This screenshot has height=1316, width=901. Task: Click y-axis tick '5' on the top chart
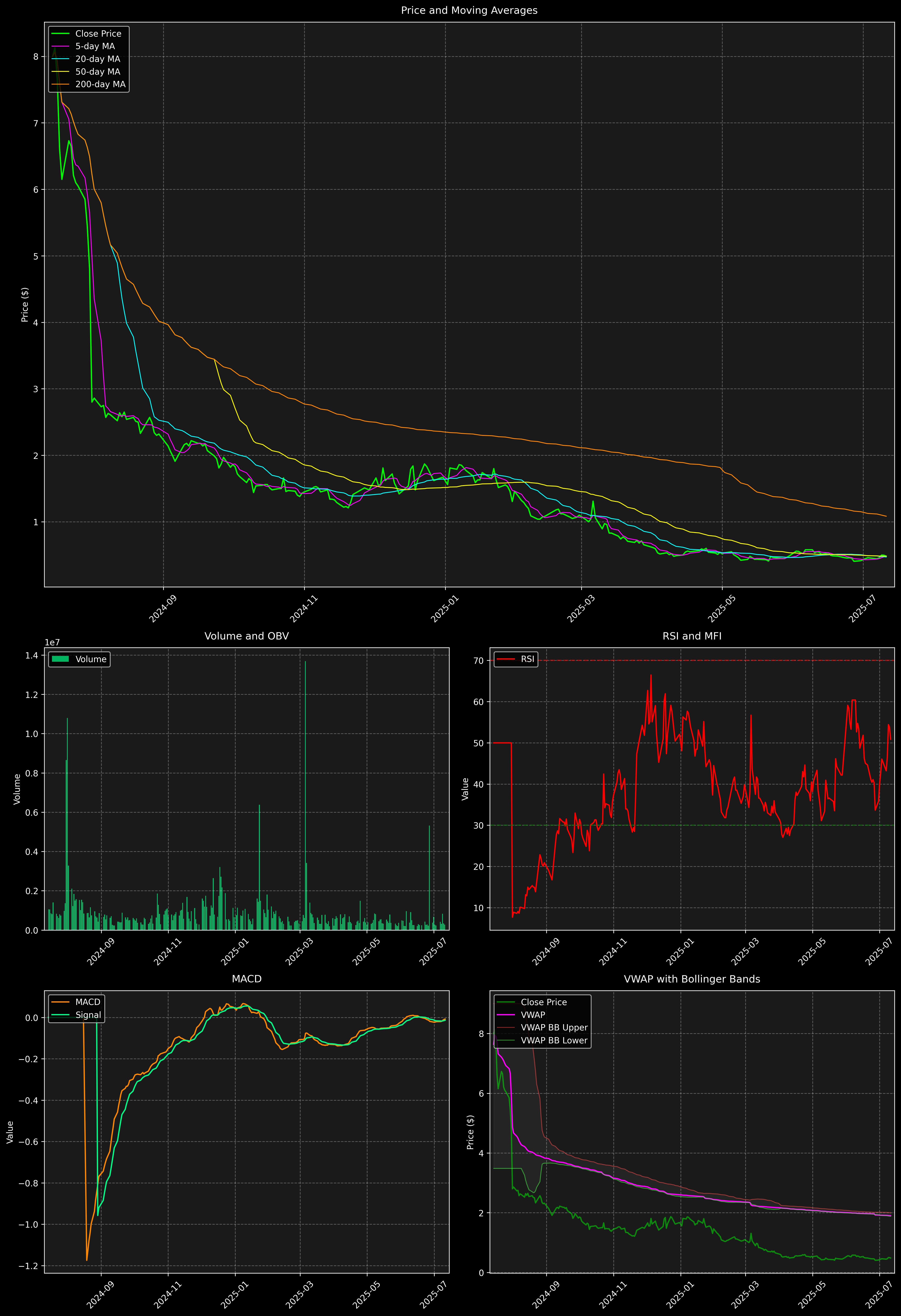[36, 256]
